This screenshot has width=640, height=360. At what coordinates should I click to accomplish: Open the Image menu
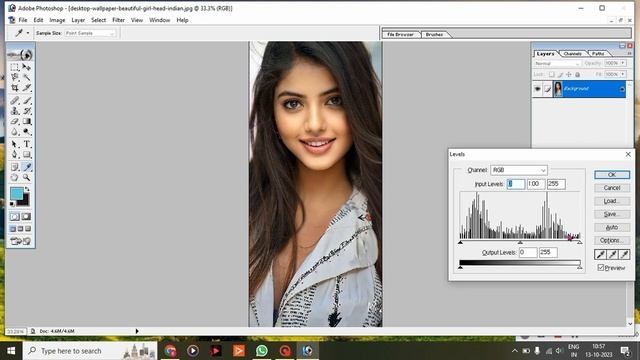(57, 20)
